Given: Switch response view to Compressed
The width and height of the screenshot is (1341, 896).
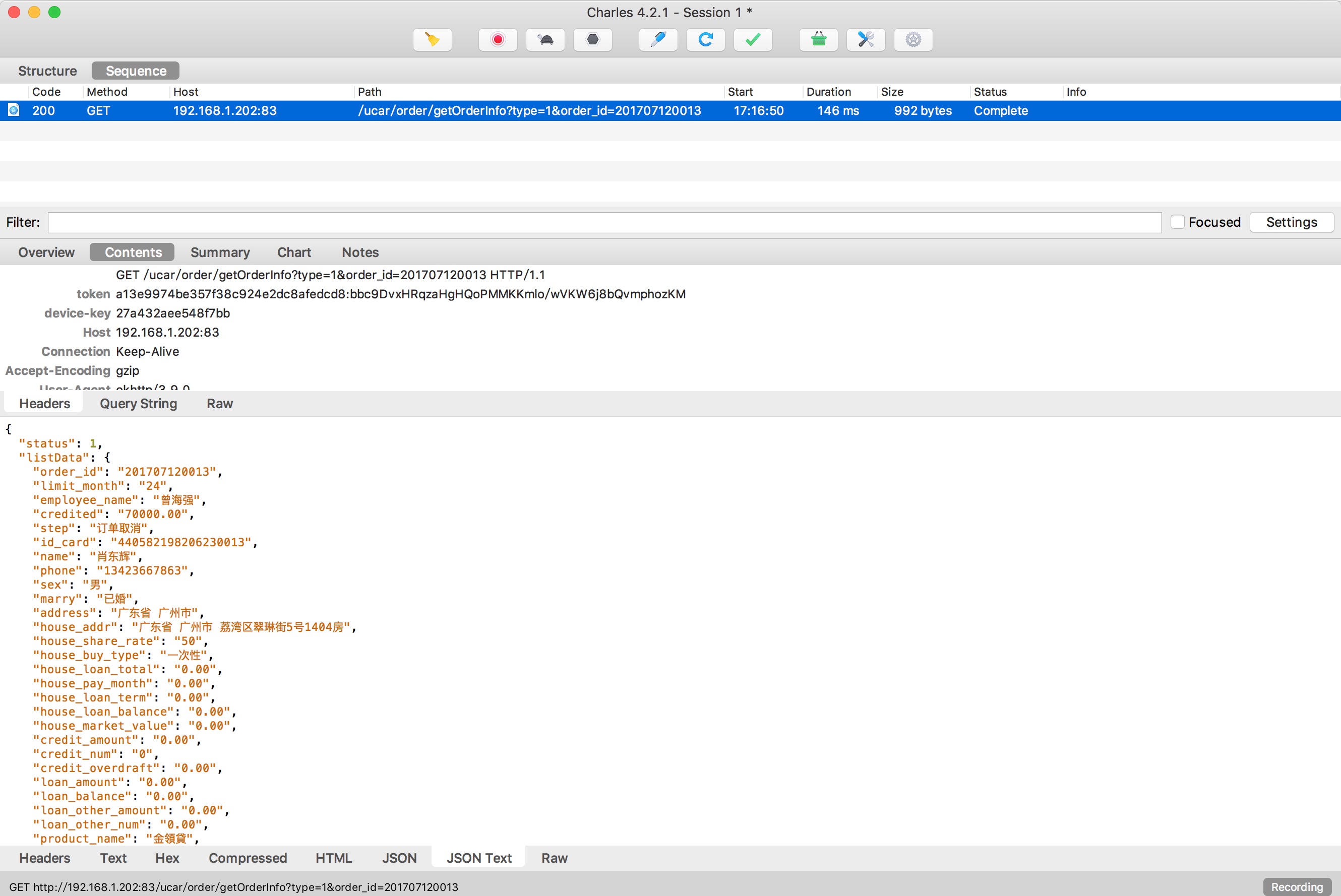Looking at the screenshot, I should tap(248, 858).
